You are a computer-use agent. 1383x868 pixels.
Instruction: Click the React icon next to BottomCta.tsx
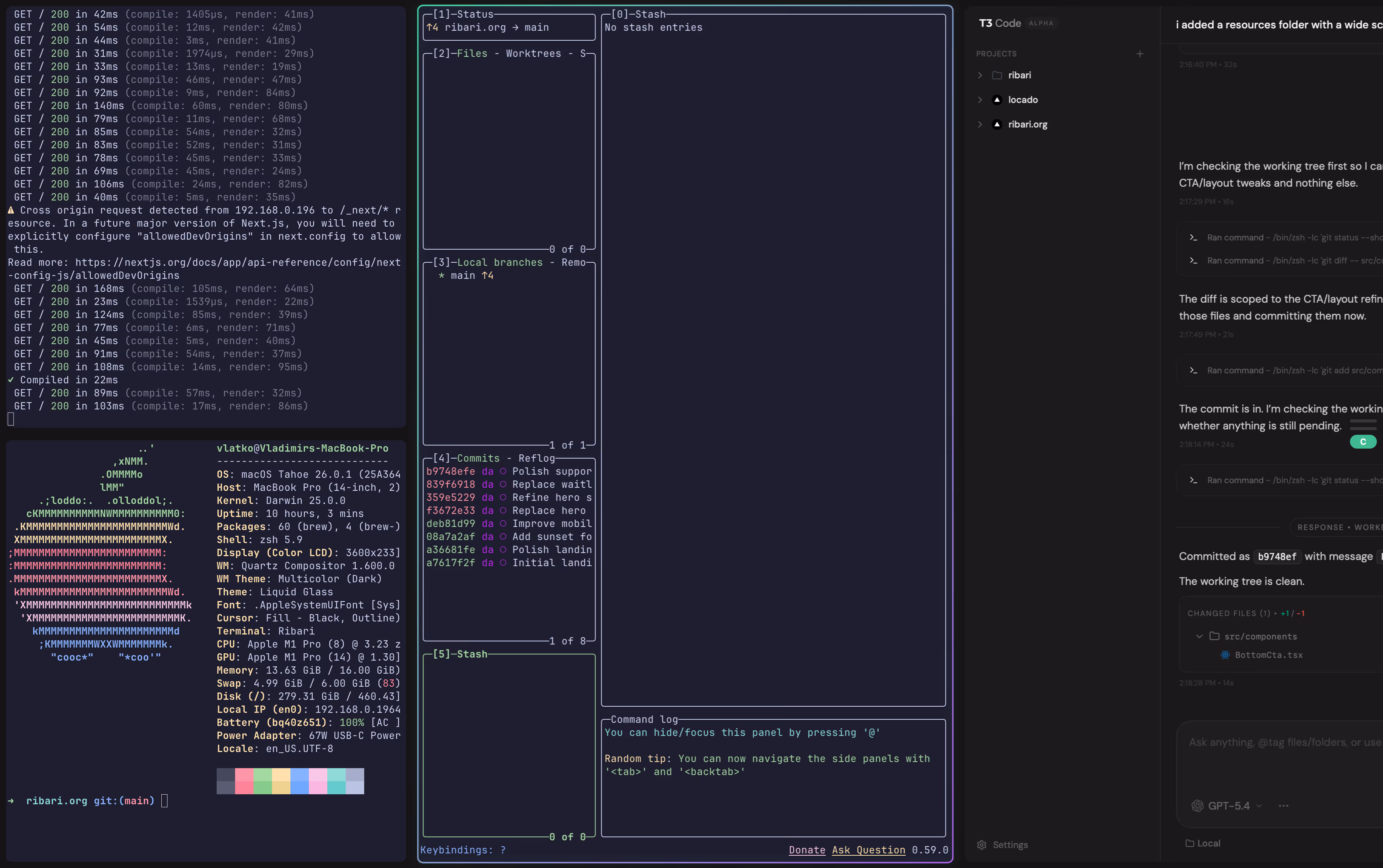(x=1226, y=655)
